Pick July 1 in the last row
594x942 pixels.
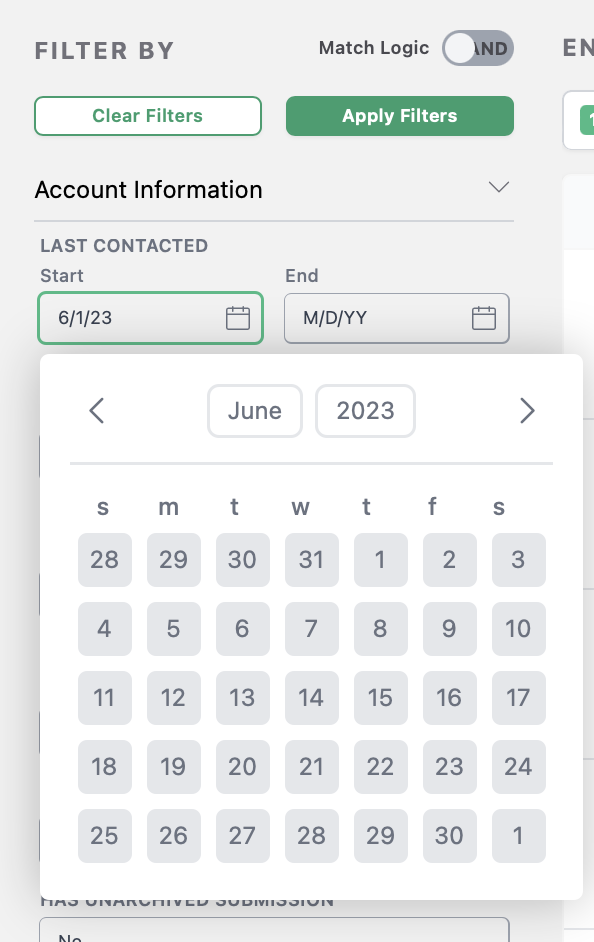518,836
